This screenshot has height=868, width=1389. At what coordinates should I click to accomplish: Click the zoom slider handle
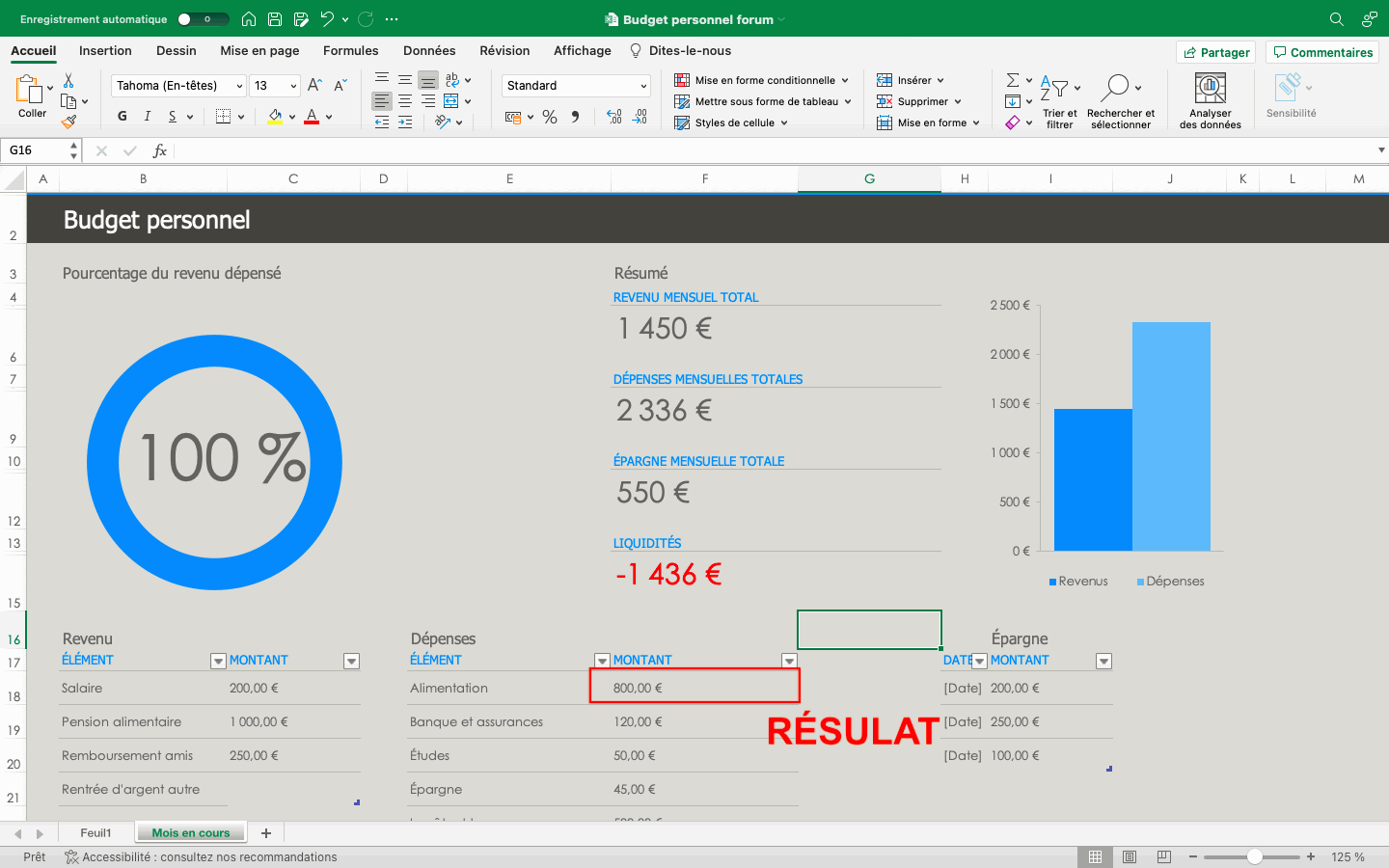click(1254, 856)
